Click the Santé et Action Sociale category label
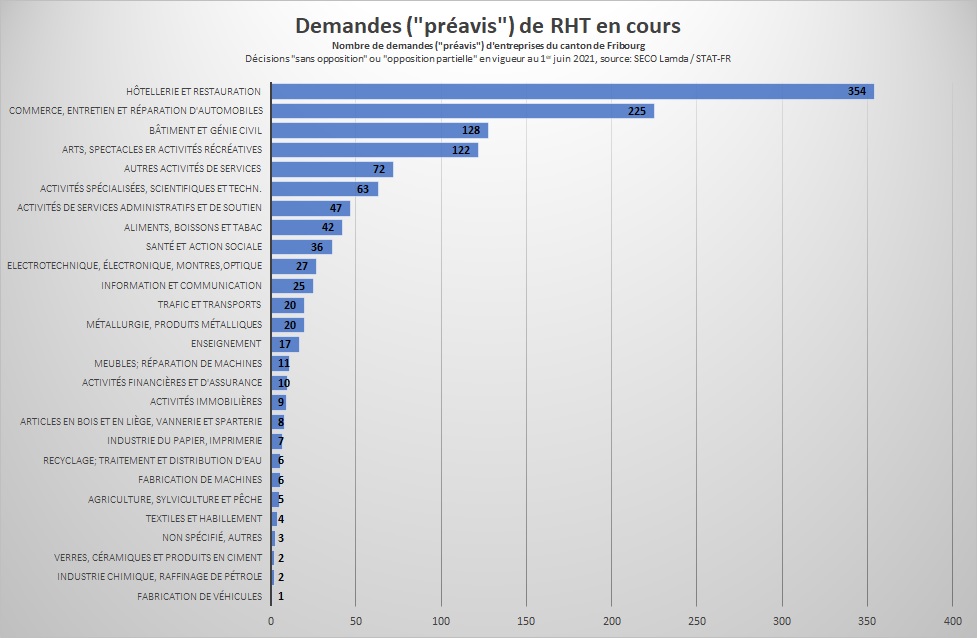977x638 pixels. [x=203, y=247]
